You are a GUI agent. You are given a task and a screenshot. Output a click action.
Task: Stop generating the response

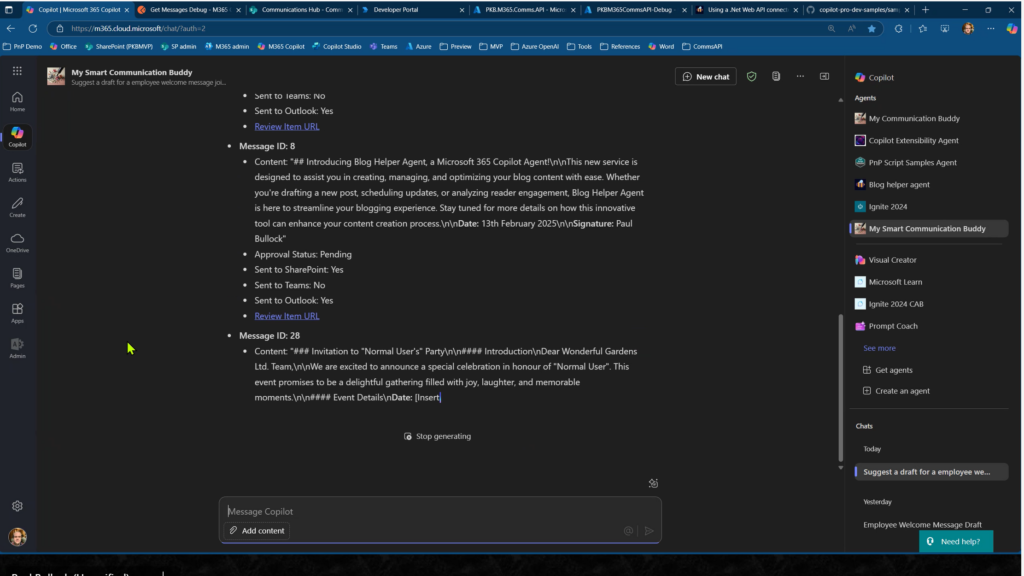pyautogui.click(x=437, y=436)
